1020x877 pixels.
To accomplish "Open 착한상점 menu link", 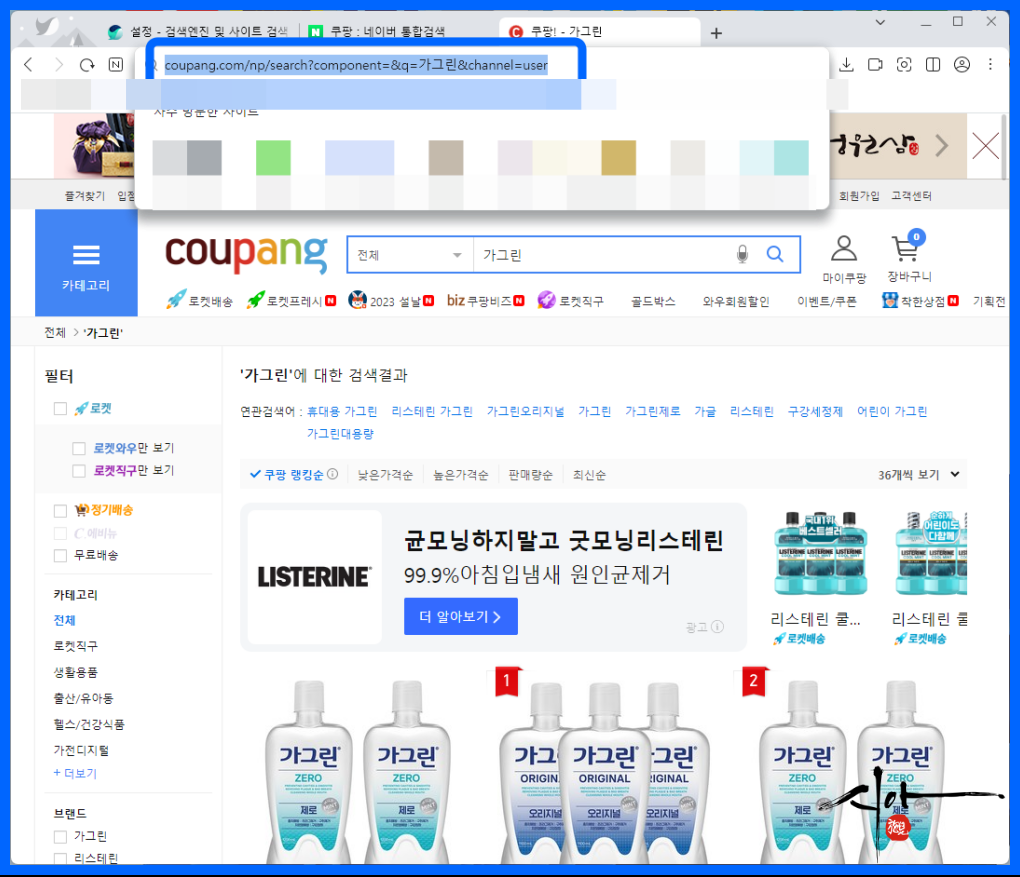I will [920, 301].
